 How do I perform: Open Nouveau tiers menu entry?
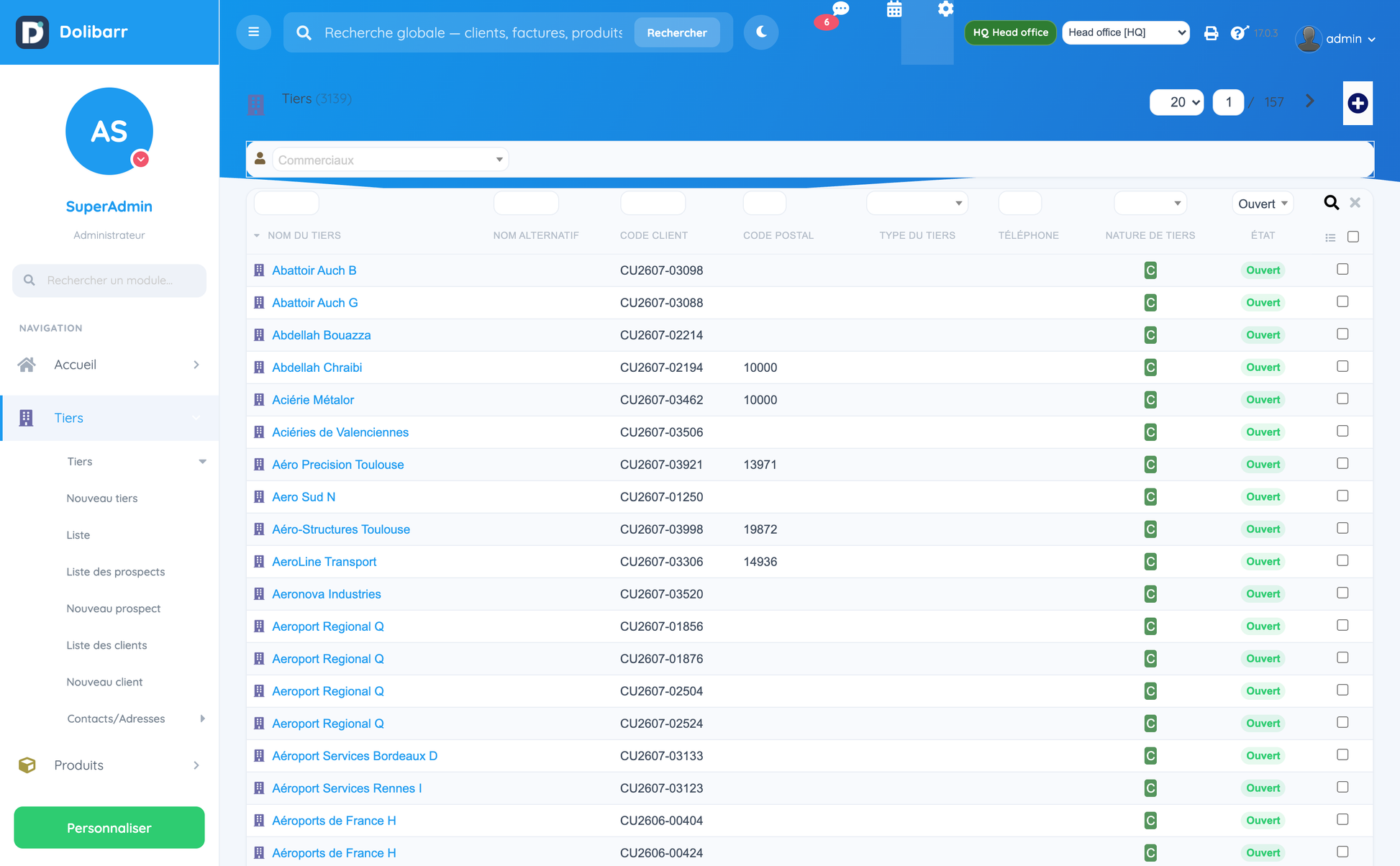(x=102, y=498)
